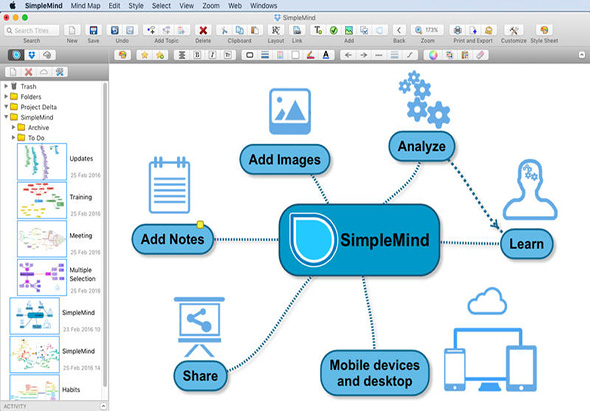Screen dimensions: 590x411
Task: Select the Analyze topic
Action: [421, 146]
